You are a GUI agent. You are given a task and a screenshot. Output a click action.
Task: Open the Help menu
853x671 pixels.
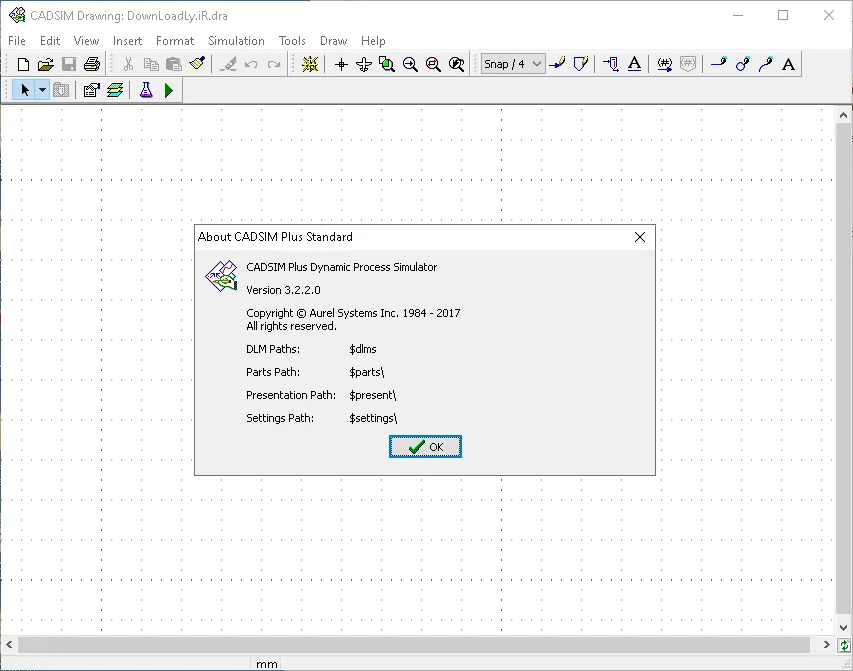pyautogui.click(x=373, y=41)
